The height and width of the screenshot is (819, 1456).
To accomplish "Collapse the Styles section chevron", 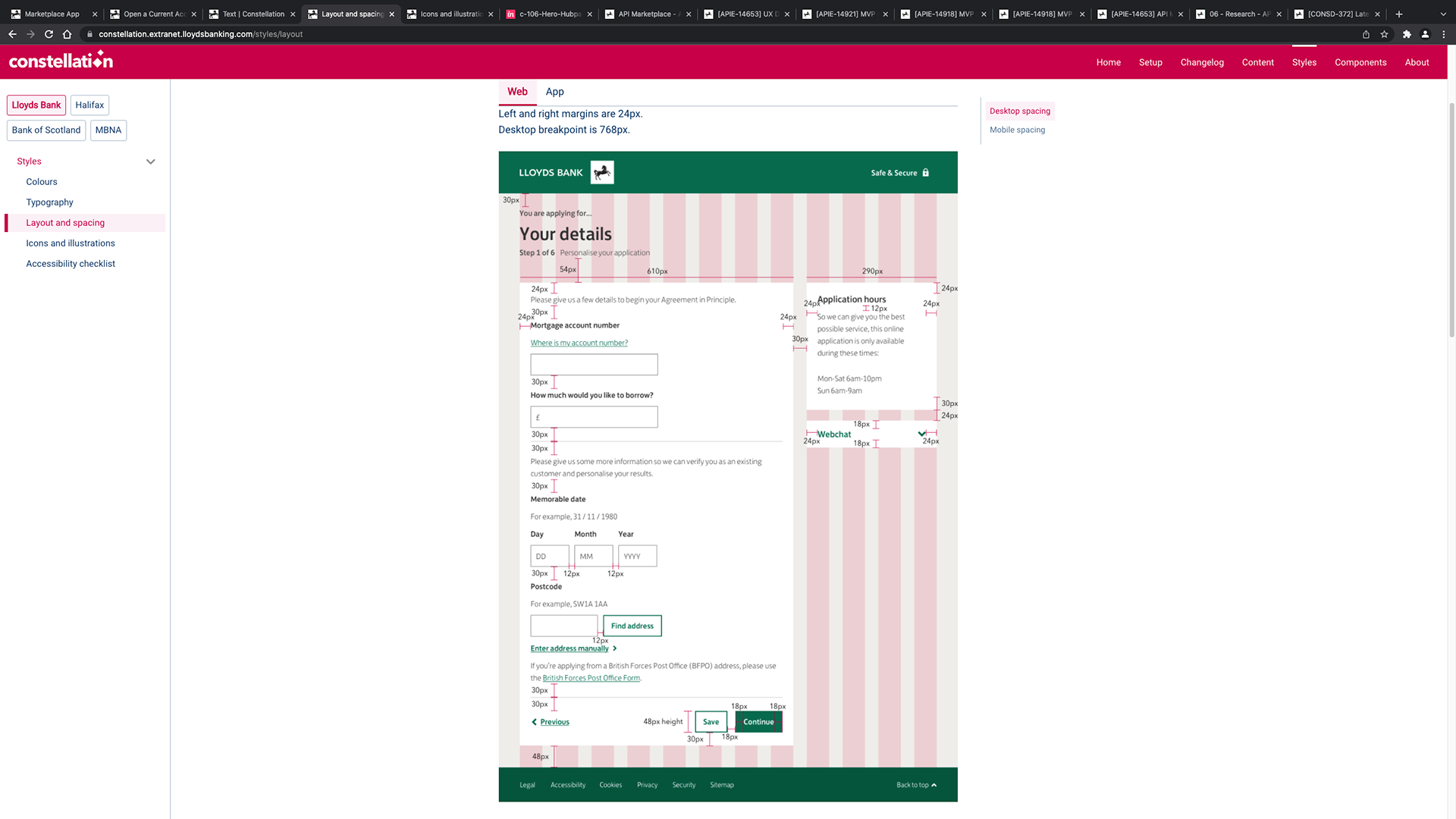I will click(x=150, y=162).
